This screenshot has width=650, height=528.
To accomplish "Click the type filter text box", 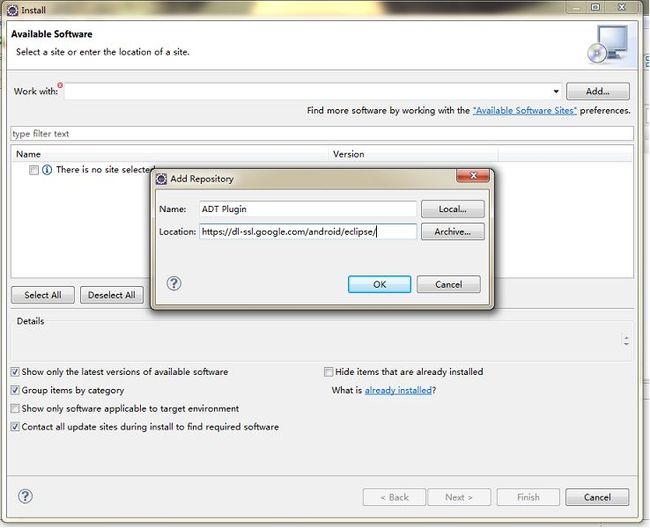I will click(x=322, y=134).
